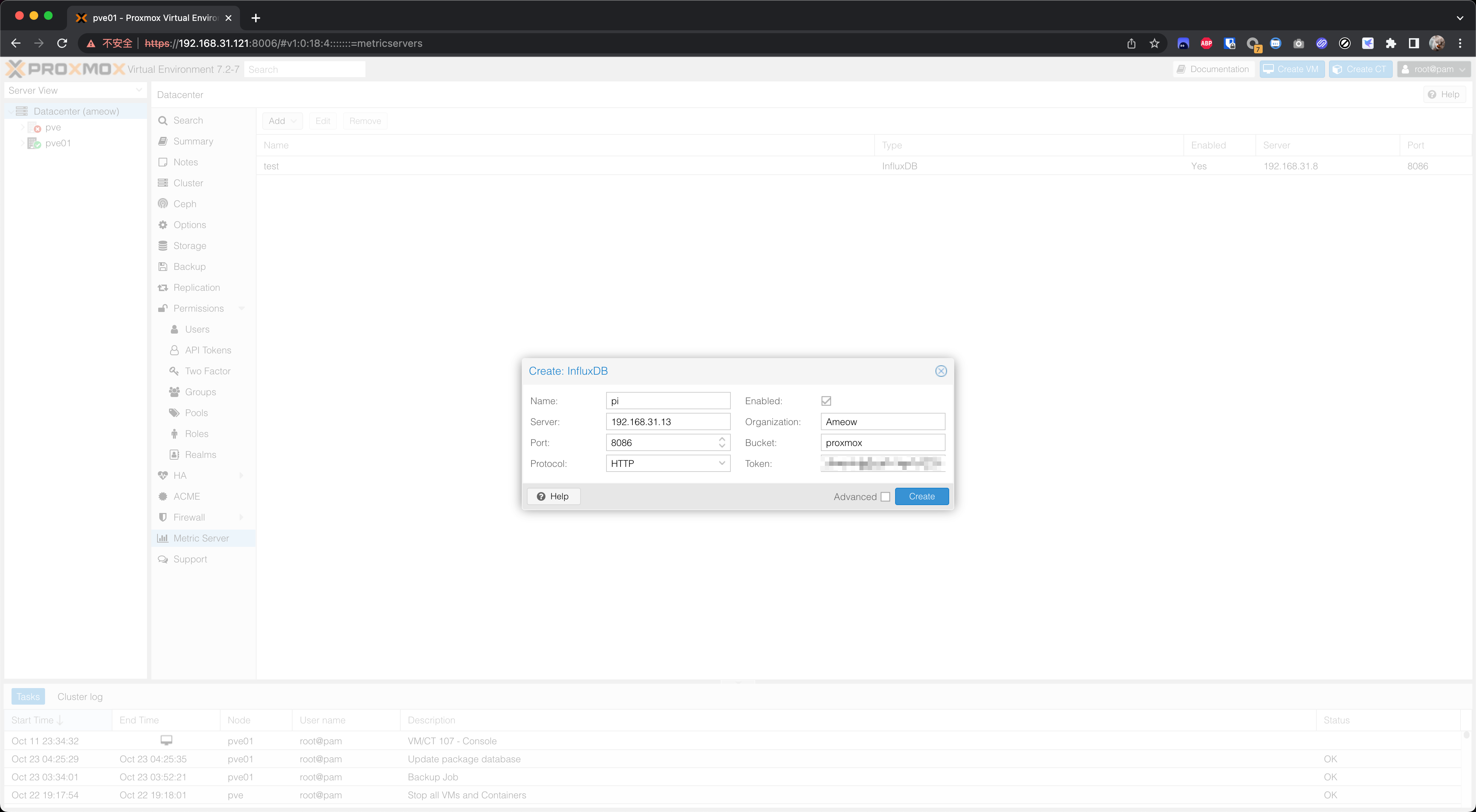The image size is (1476, 812).
Task: Click the AdBlock Plus extension icon
Action: click(1206, 44)
